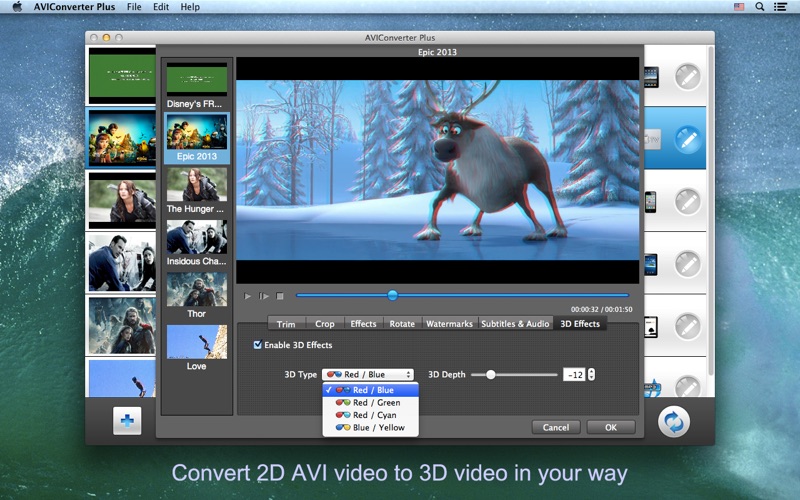This screenshot has height=500, width=800.
Task: Select the Epic 2013 clip in editor list
Action: 196,138
